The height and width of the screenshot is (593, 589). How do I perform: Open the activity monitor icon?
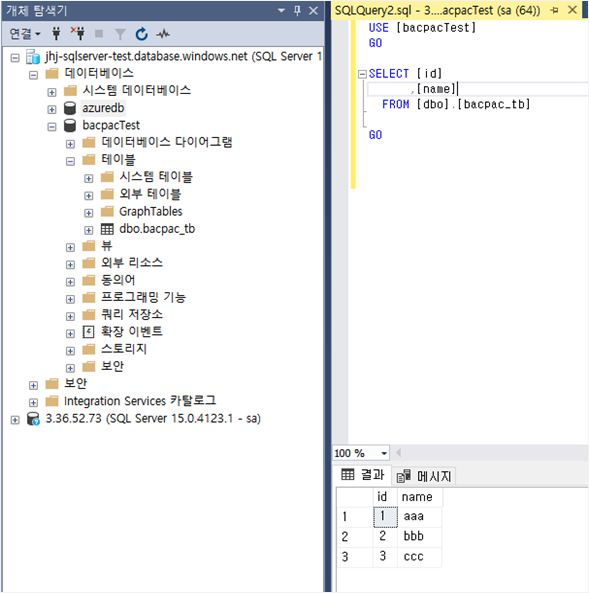[x=163, y=34]
